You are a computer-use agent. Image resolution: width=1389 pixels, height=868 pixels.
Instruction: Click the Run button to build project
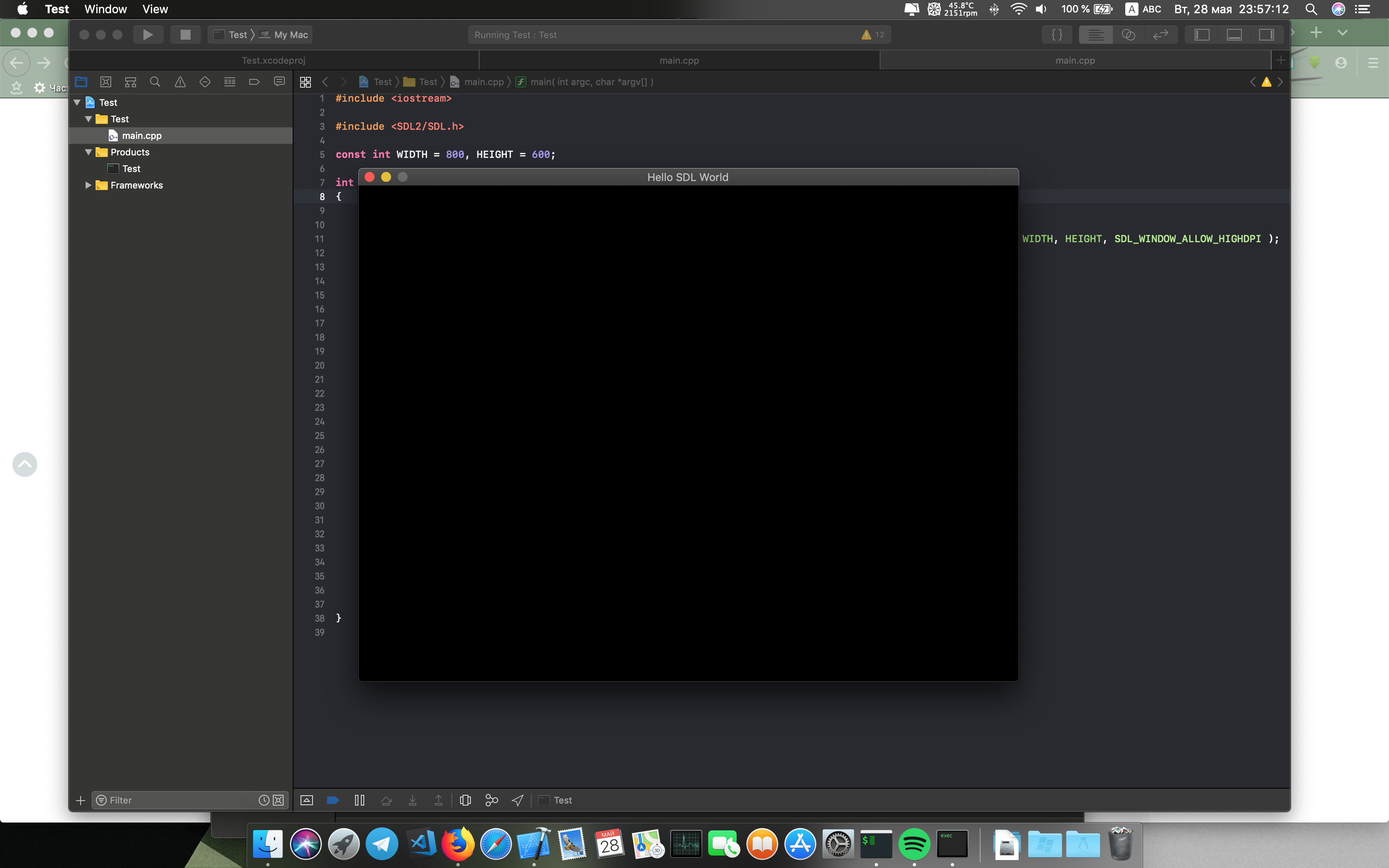pyautogui.click(x=147, y=34)
